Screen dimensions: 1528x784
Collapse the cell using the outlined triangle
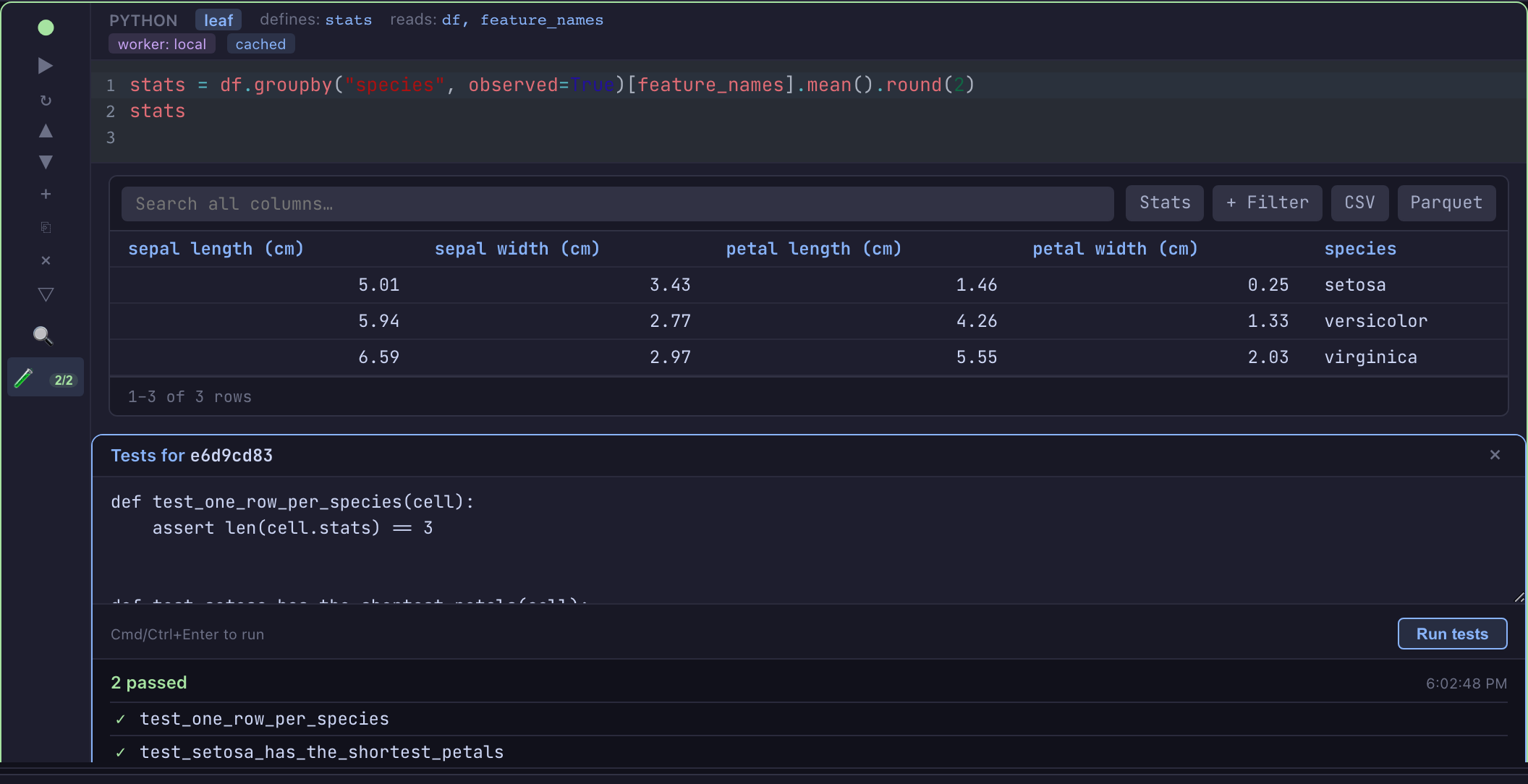point(46,294)
